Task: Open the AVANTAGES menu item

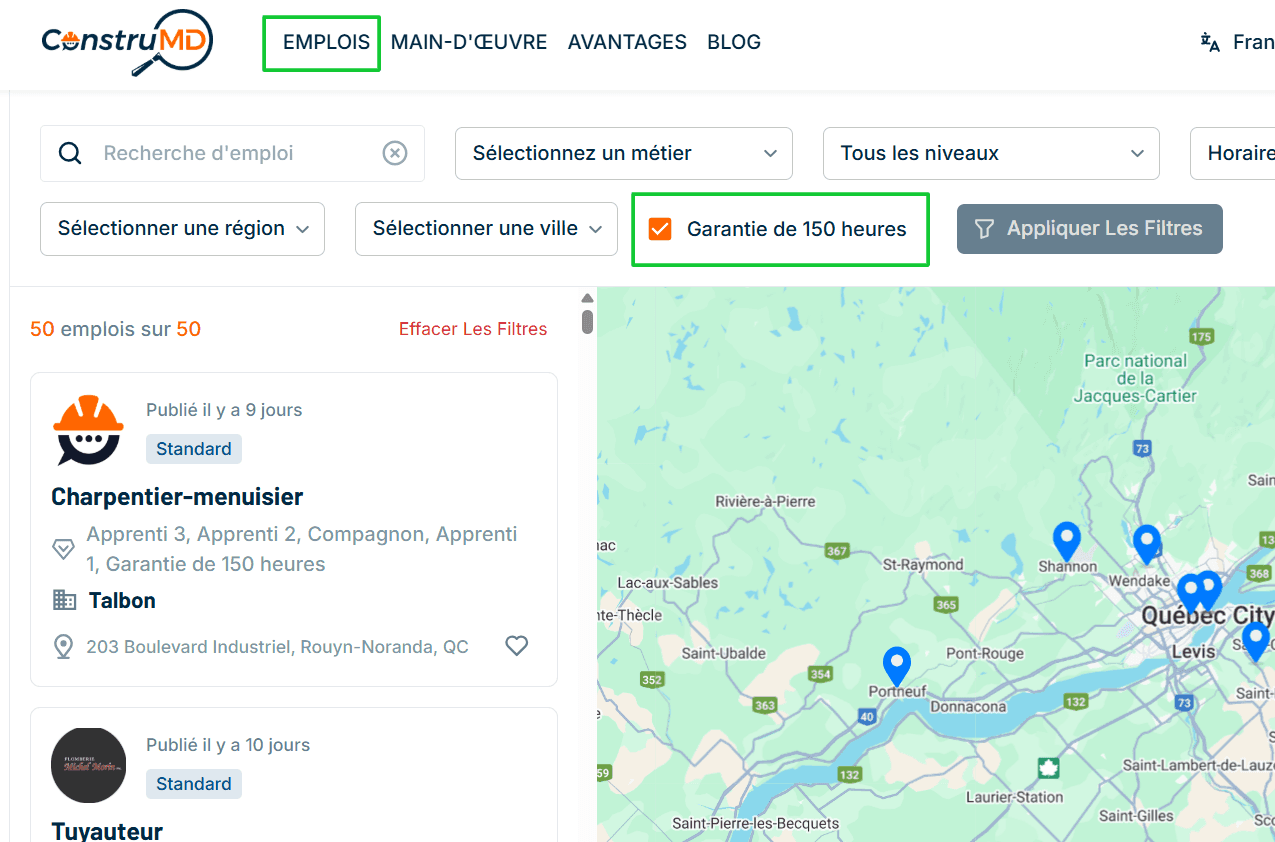Action: (627, 42)
